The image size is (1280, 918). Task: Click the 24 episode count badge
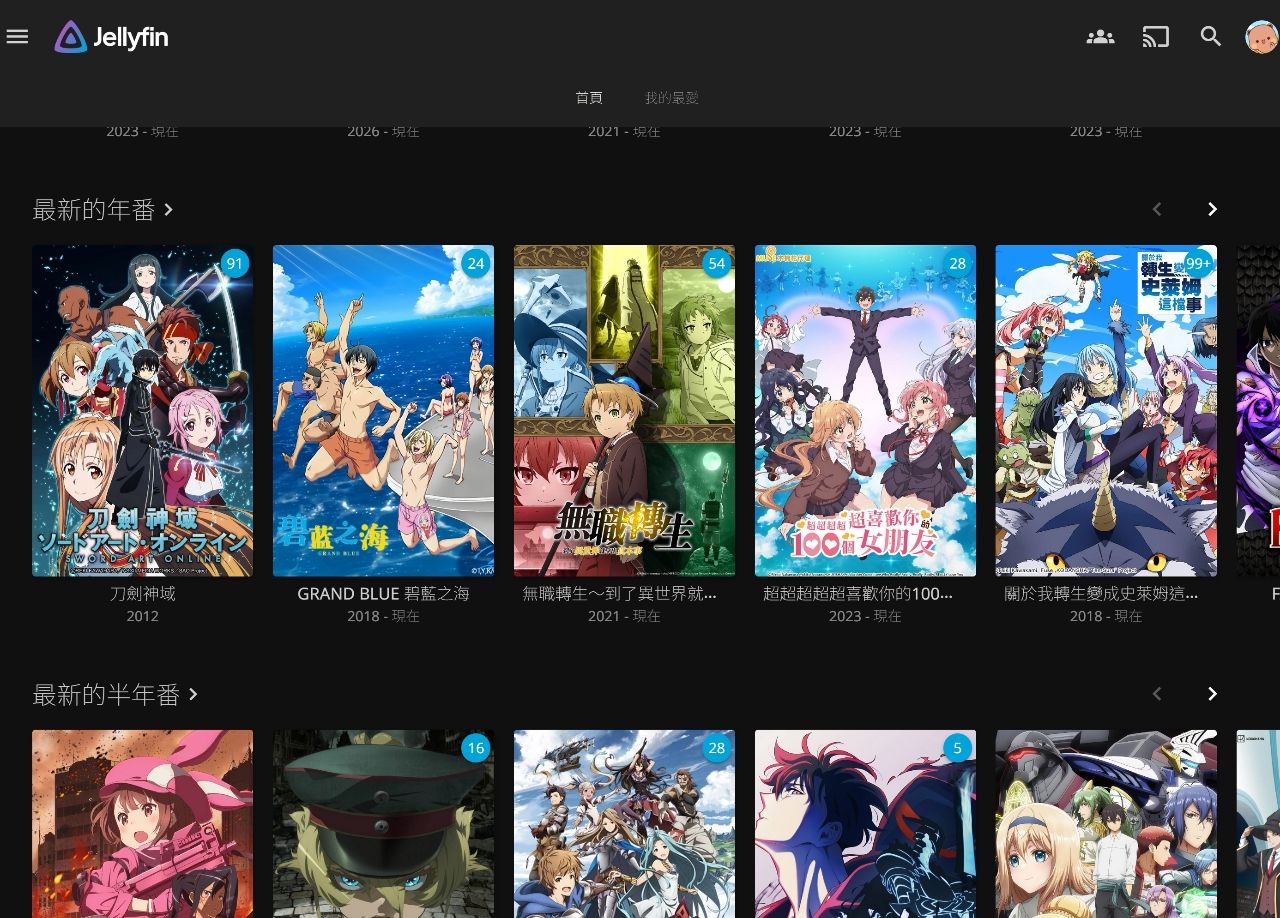click(475, 264)
